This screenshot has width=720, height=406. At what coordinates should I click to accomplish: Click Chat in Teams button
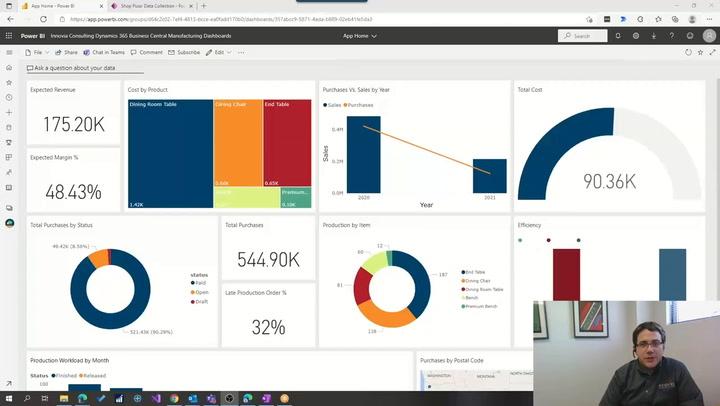(x=104, y=52)
